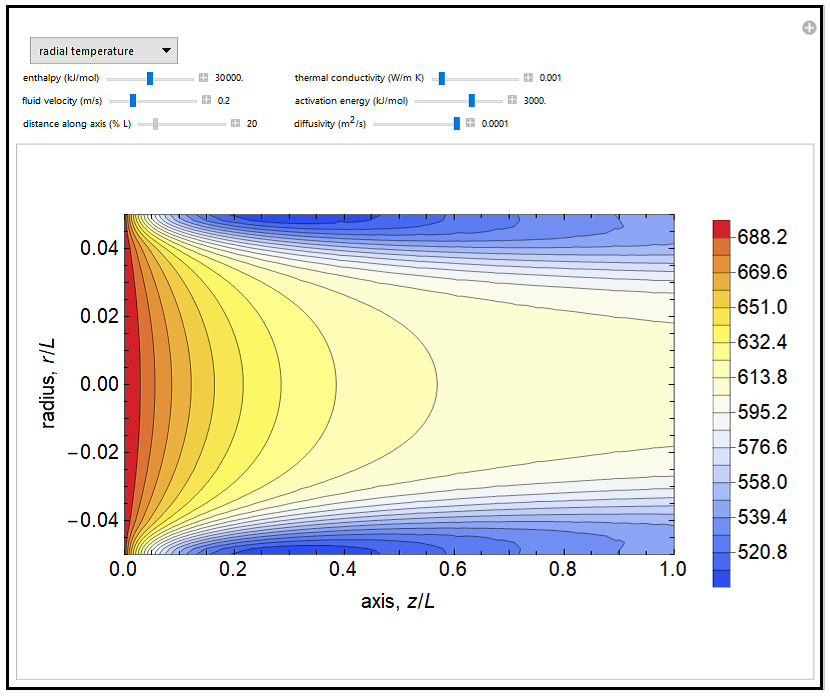This screenshot has height=699, width=830.
Task: Click the thermal conductivity slider handle
Action: (441, 77)
